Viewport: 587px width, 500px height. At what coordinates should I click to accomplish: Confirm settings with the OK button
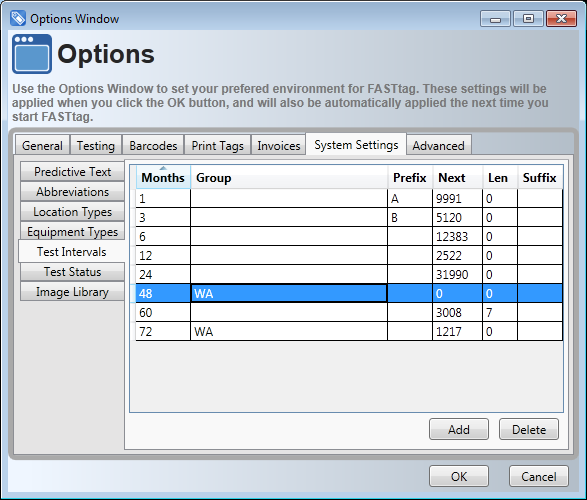coord(459,476)
